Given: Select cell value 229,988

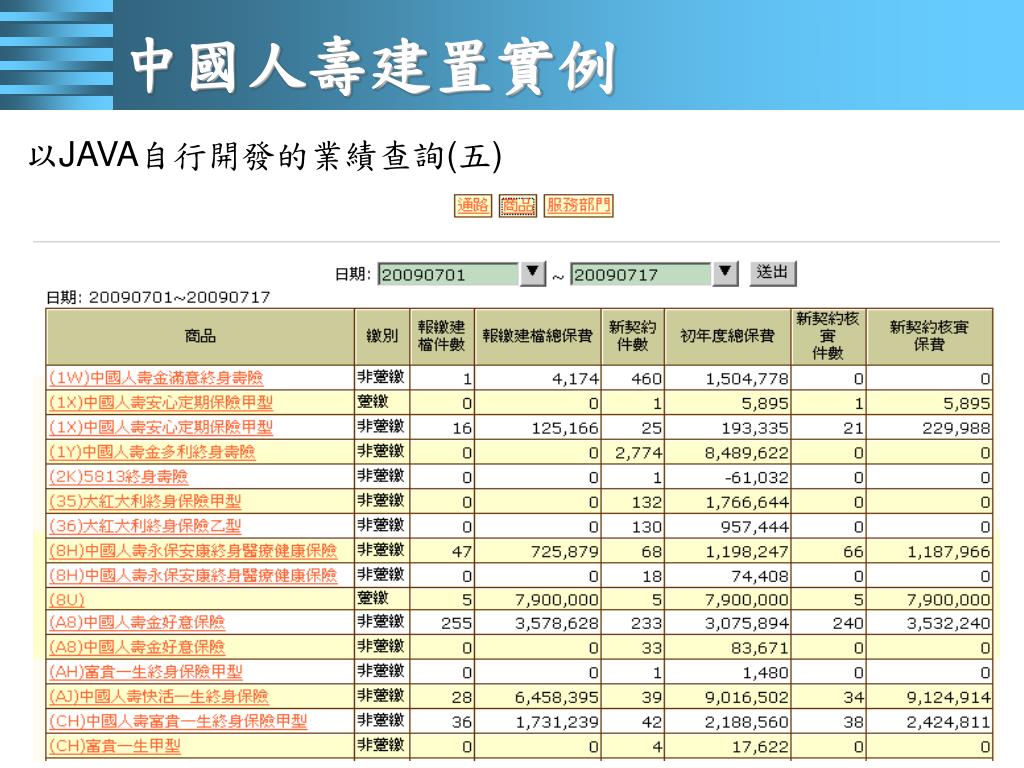Looking at the screenshot, I should coord(957,428).
